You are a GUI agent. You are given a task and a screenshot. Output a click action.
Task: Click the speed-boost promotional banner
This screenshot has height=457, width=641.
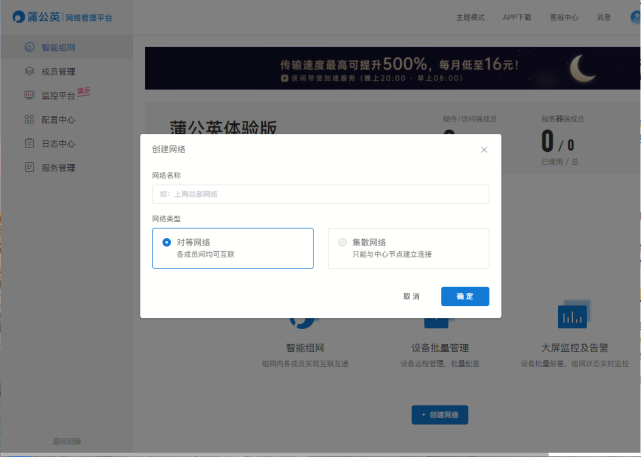392,68
